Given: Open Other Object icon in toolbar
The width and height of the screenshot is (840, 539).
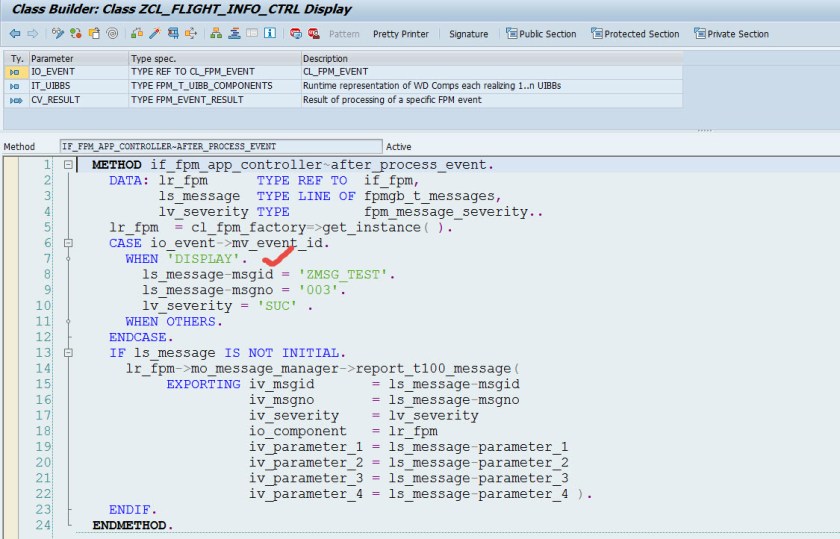Looking at the screenshot, I should click(94, 34).
